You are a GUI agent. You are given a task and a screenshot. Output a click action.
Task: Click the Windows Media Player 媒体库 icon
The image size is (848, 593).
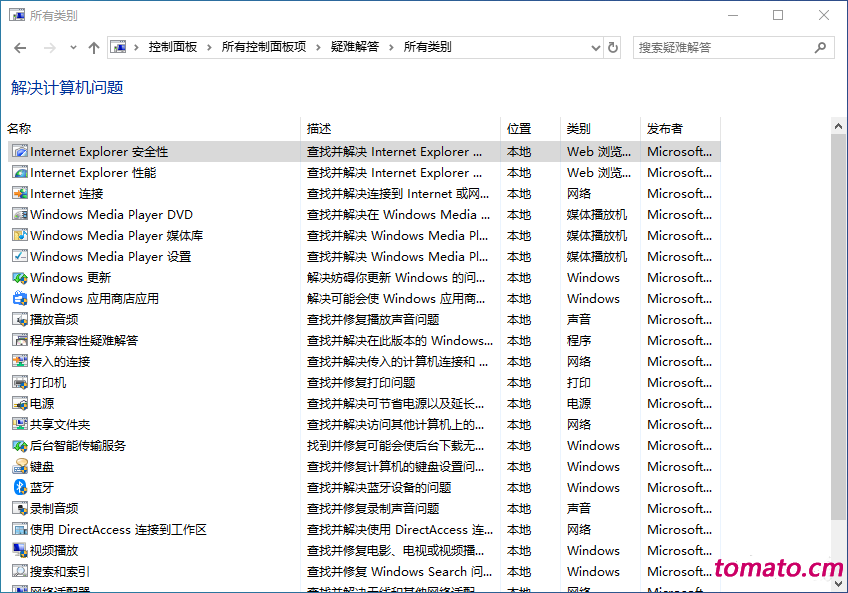(x=20, y=235)
